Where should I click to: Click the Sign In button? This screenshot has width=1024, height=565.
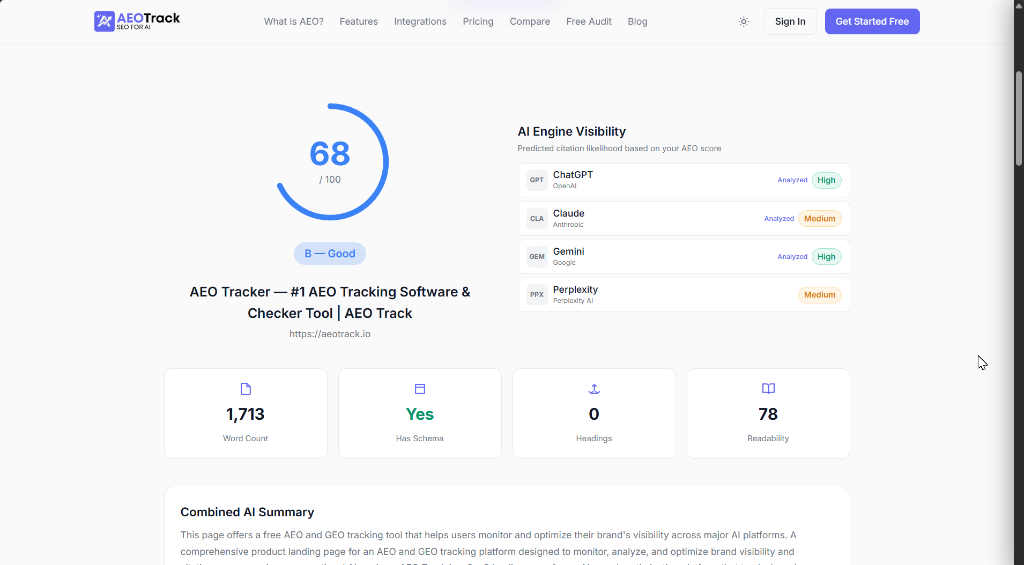(x=790, y=22)
